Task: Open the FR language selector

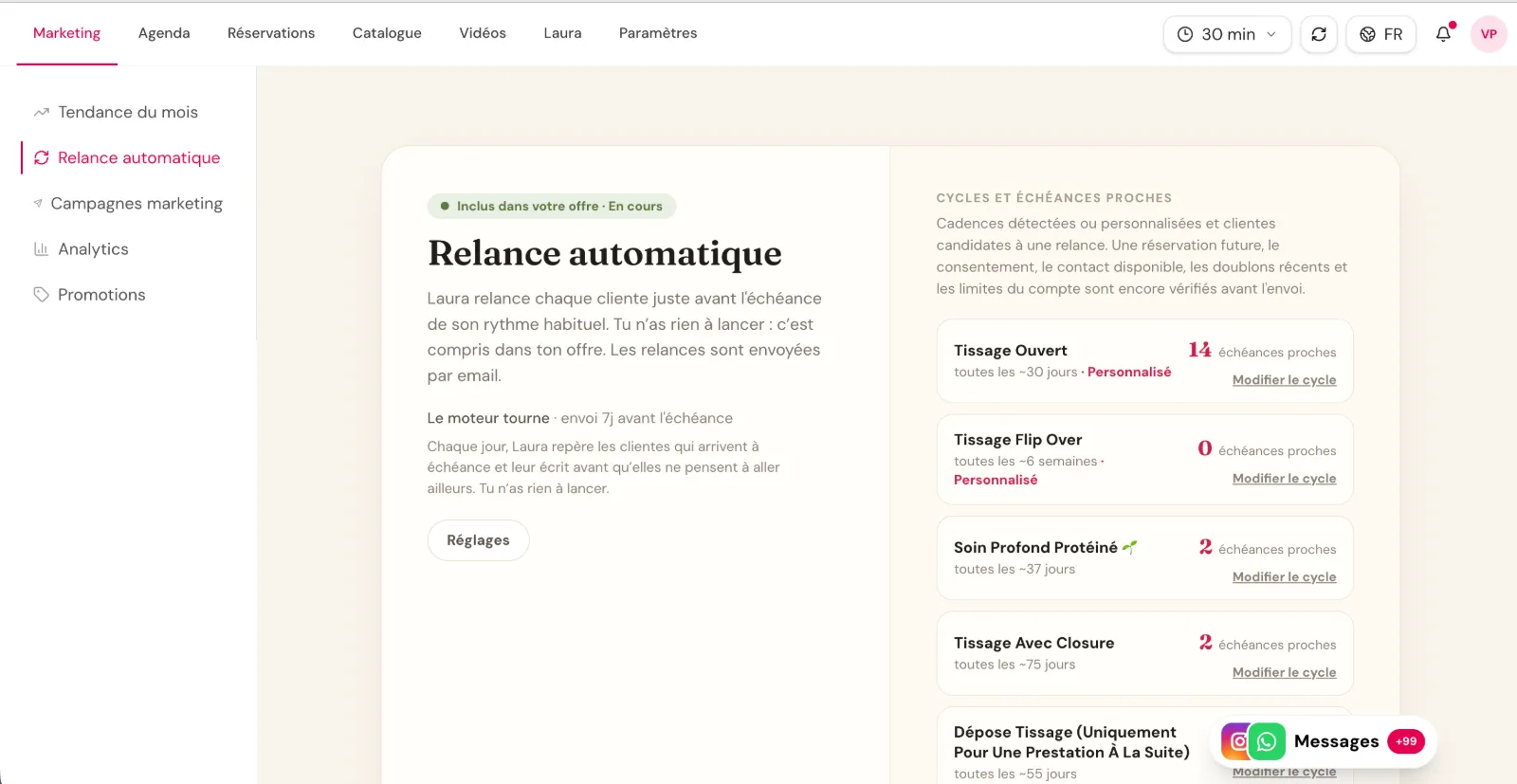Action: click(x=1381, y=34)
